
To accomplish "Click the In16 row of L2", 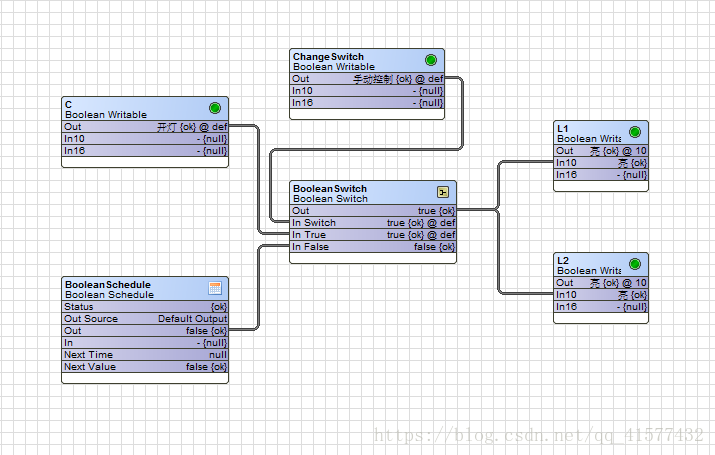I will (601, 307).
